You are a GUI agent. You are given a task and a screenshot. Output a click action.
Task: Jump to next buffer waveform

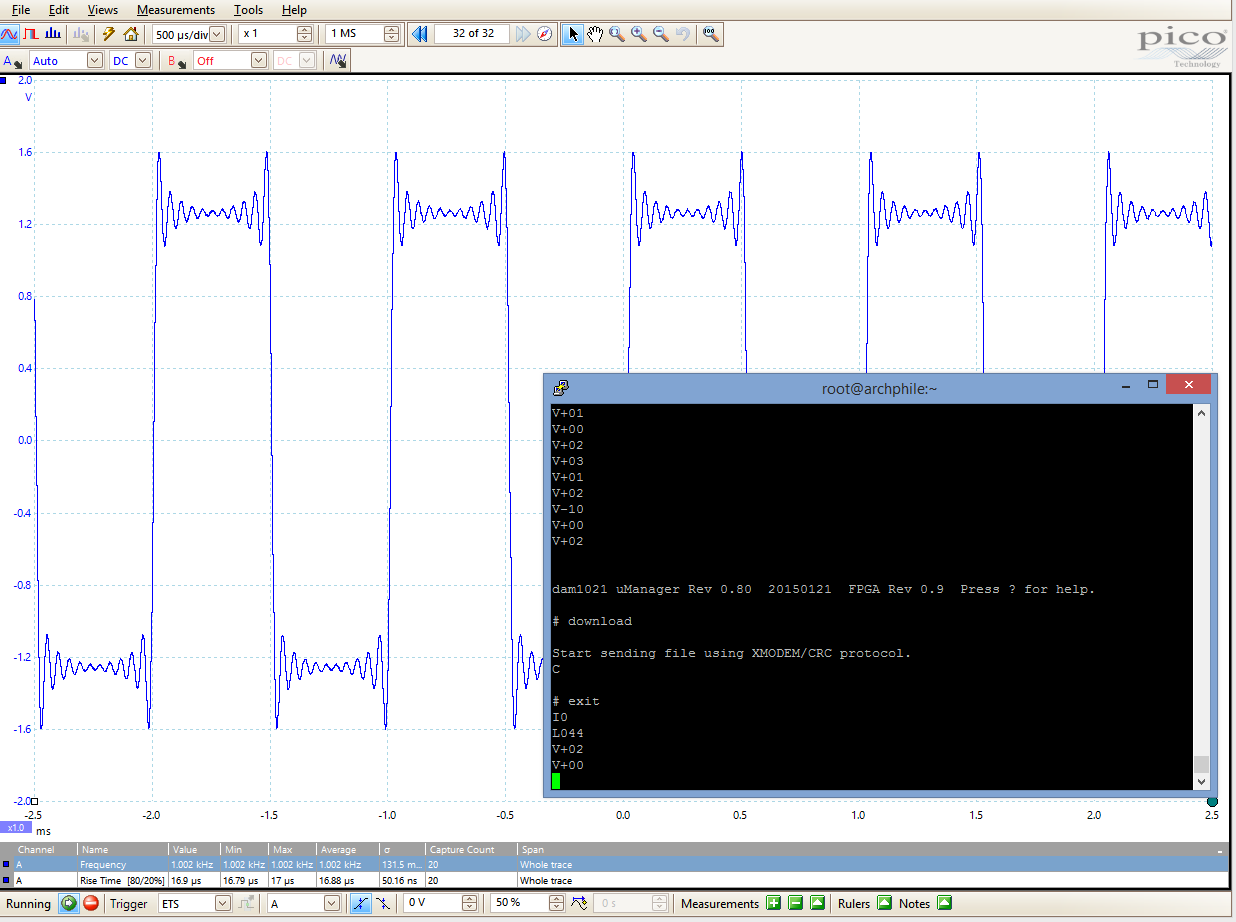pyautogui.click(x=523, y=34)
